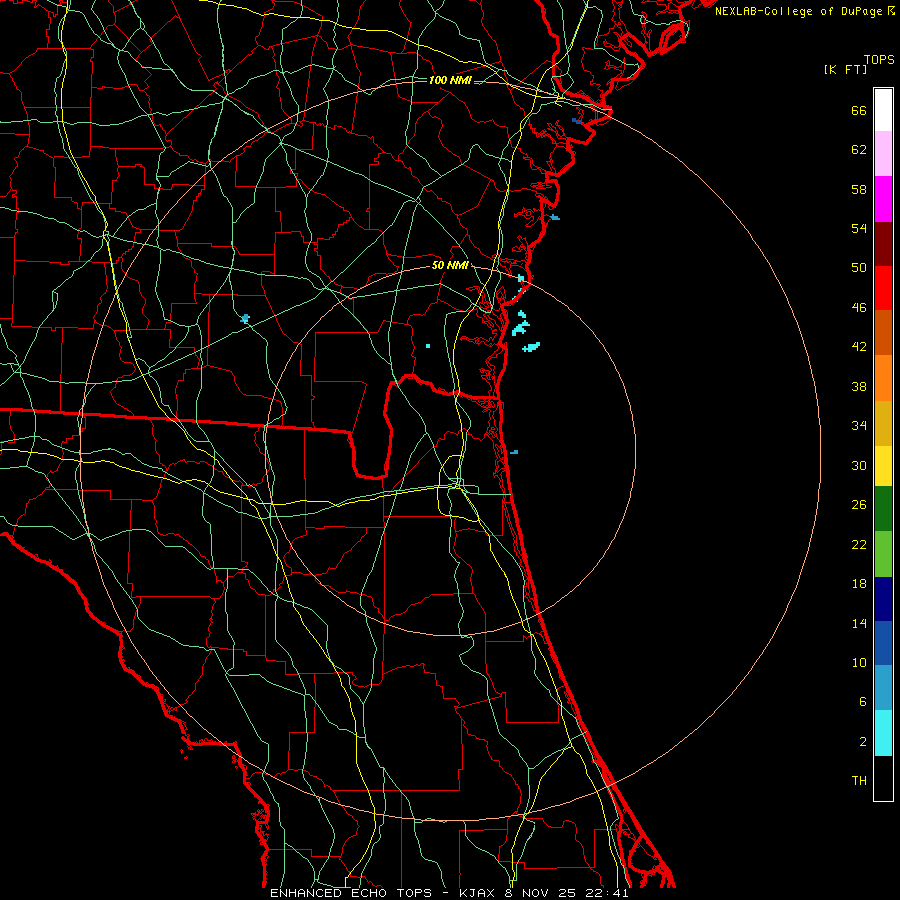The height and width of the screenshot is (900, 900).
Task: Click the bright orange legend swatch
Action: click(883, 378)
